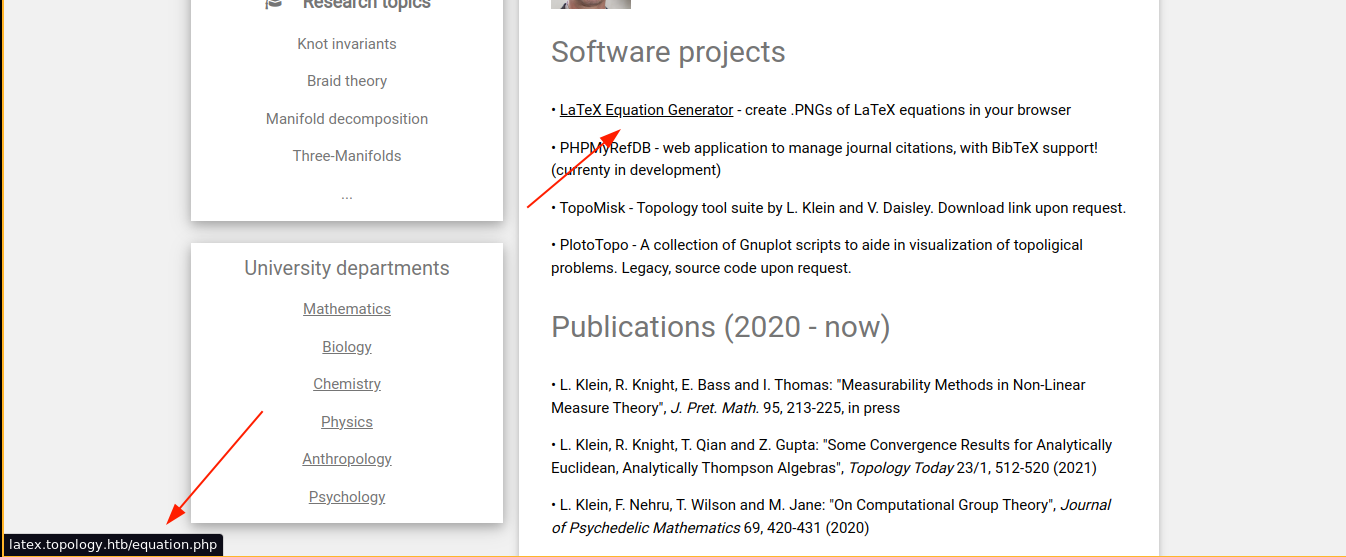1346x557 pixels.
Task: Open the Mathematics department link
Action: [347, 309]
